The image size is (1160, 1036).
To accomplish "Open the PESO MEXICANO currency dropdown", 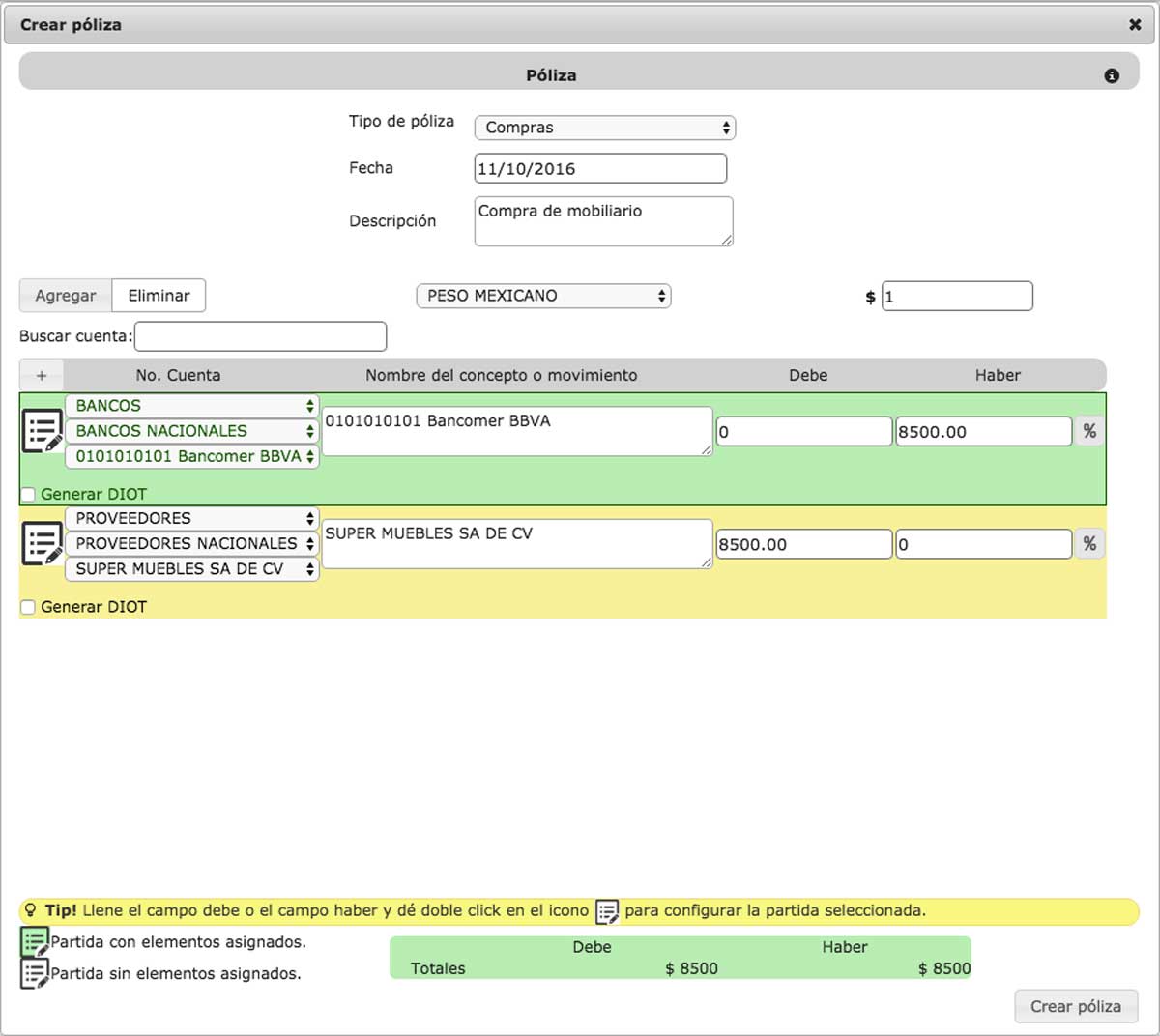I will point(543,296).
